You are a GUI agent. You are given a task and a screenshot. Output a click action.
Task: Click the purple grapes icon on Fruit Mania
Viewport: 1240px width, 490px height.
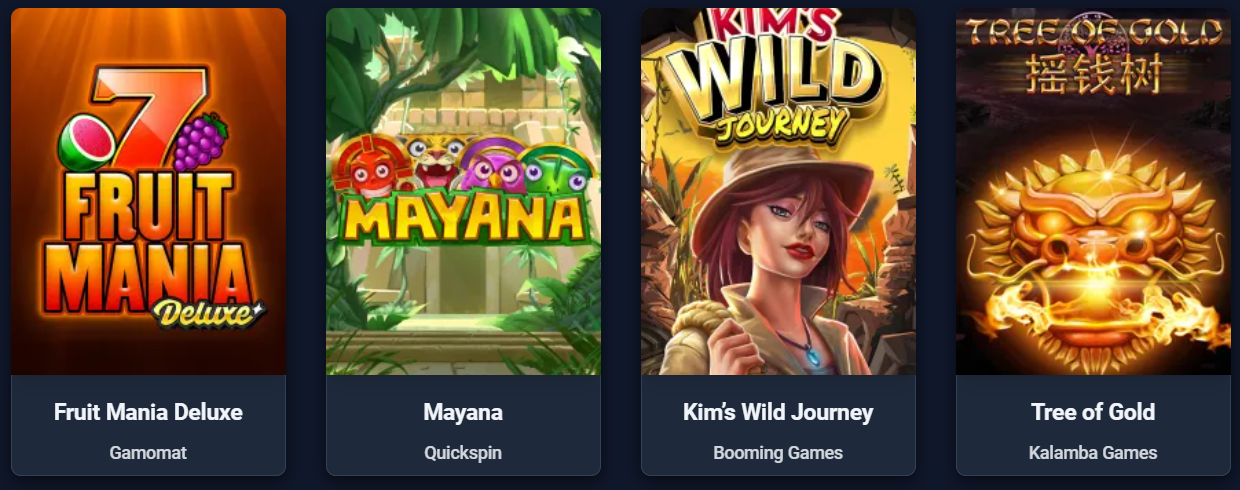point(202,141)
